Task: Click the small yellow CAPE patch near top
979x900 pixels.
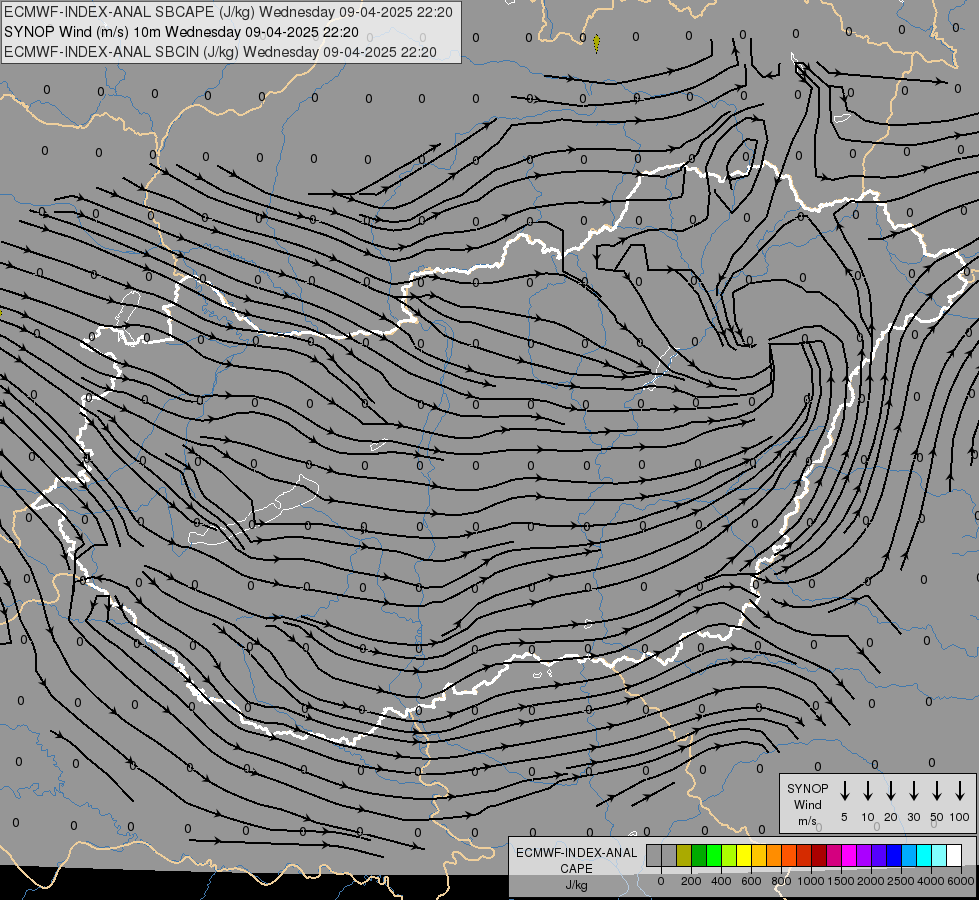Action: 596,42
